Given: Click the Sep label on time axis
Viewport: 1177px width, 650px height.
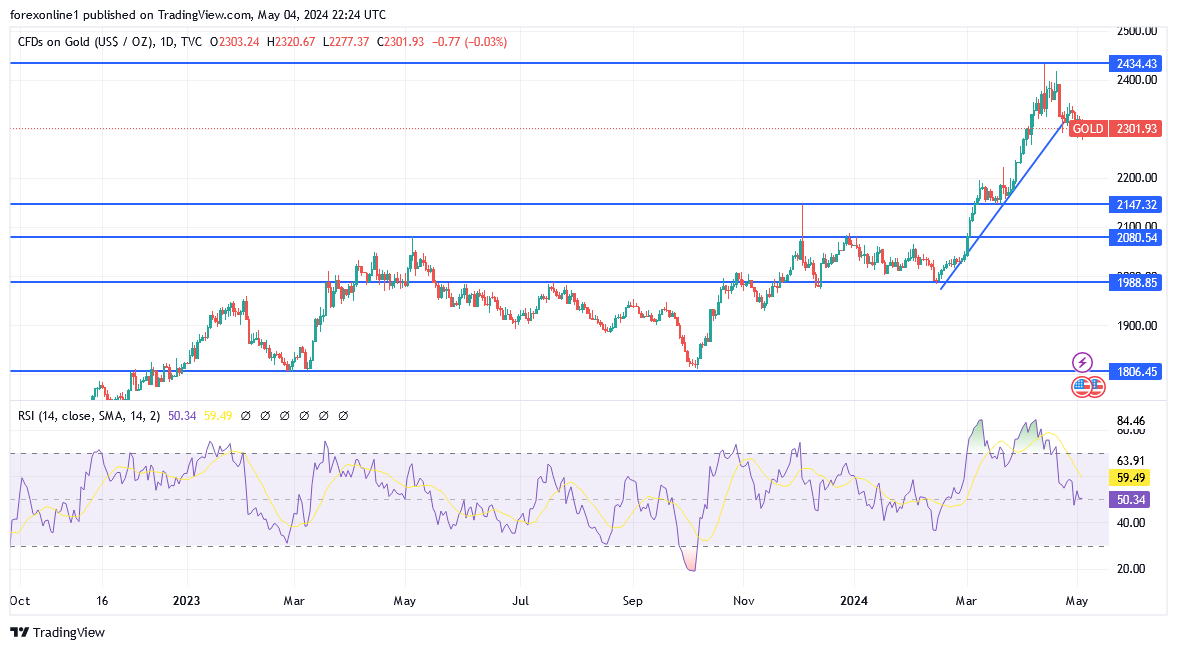Looking at the screenshot, I should [x=633, y=600].
